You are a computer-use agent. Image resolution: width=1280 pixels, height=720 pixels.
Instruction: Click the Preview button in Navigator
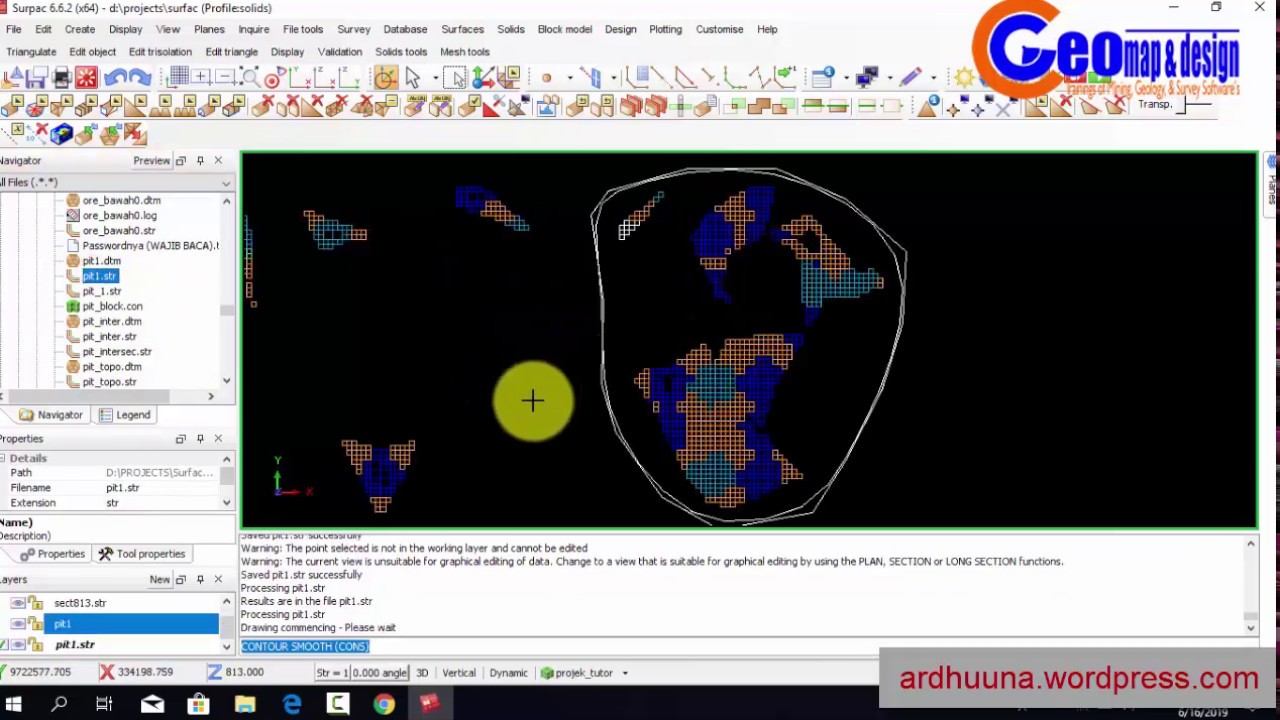click(152, 161)
